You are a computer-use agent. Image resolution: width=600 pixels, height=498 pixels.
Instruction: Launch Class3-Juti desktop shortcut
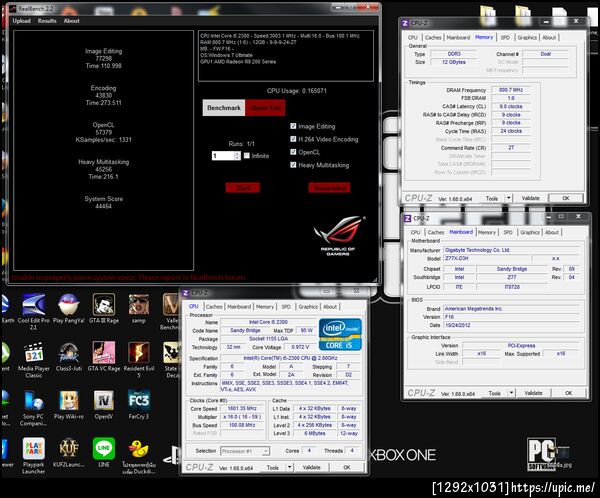pyautogui.click(x=69, y=357)
